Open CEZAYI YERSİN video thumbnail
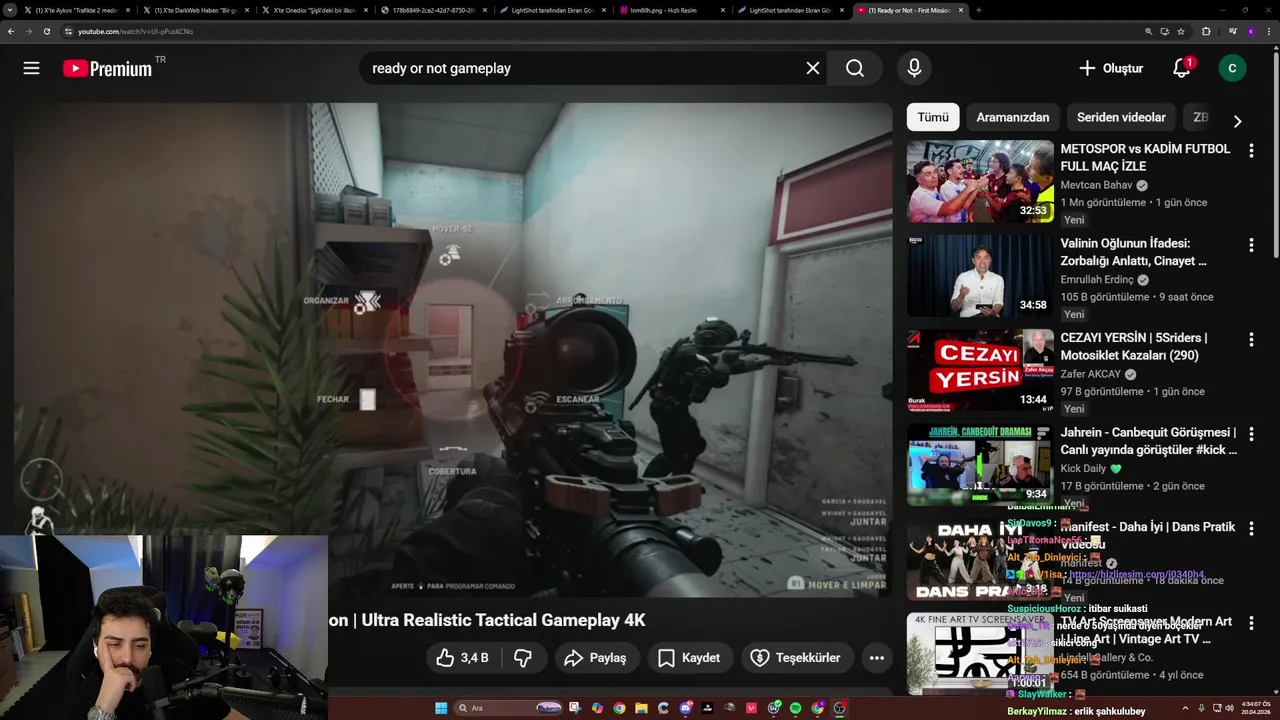This screenshot has width=1280, height=720. [x=980, y=370]
